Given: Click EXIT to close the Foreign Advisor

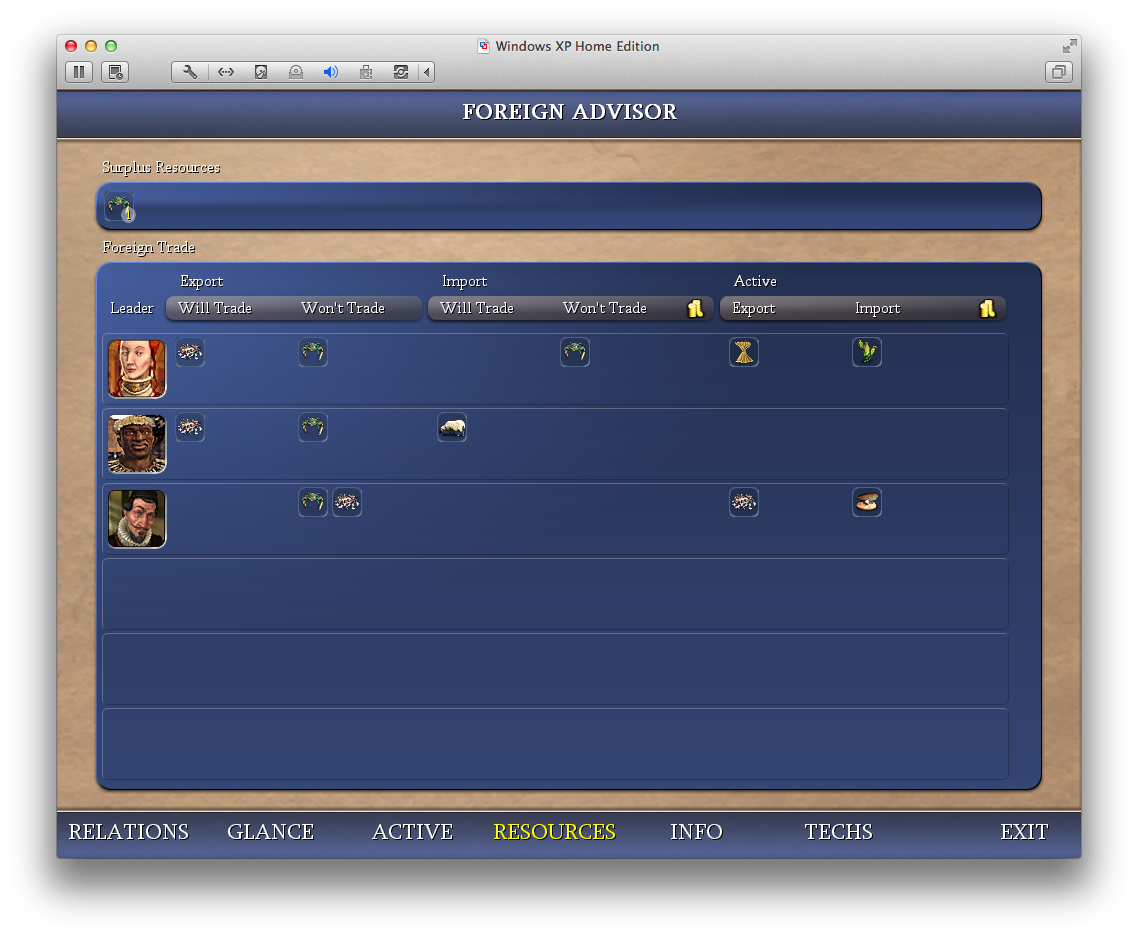Looking at the screenshot, I should (1024, 832).
